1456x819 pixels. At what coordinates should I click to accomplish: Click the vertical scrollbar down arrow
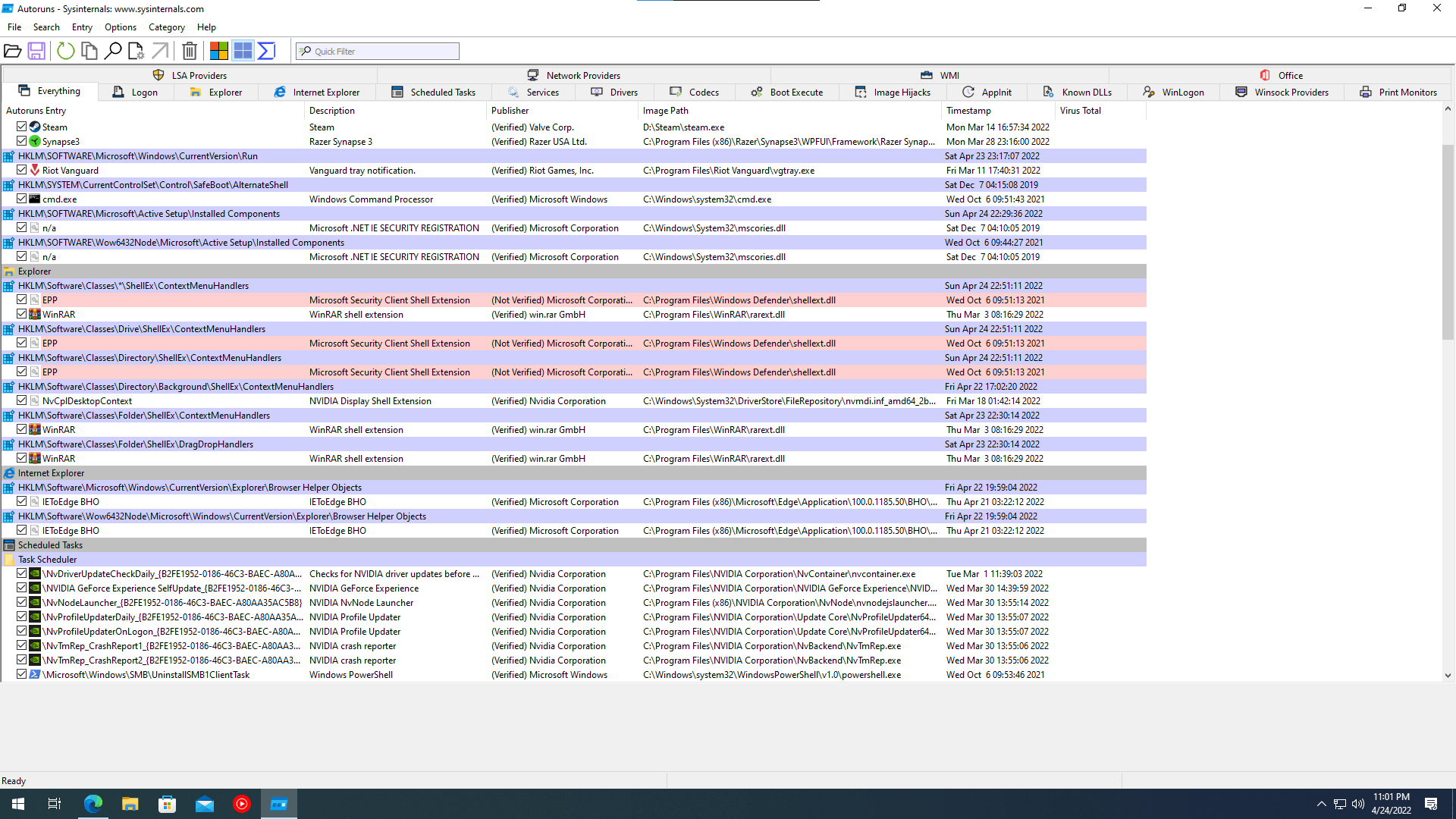click(1448, 675)
